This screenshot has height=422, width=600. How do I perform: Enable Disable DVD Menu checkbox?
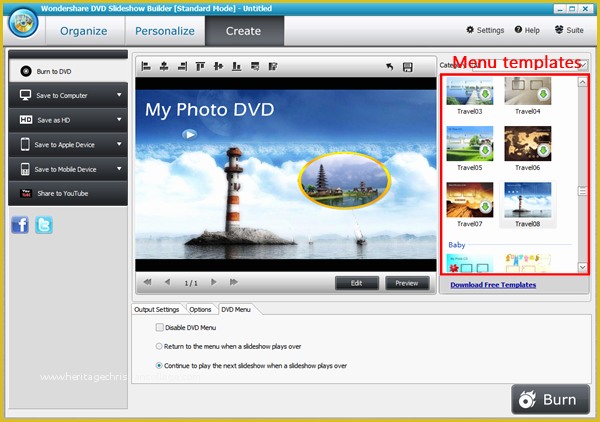tap(160, 327)
